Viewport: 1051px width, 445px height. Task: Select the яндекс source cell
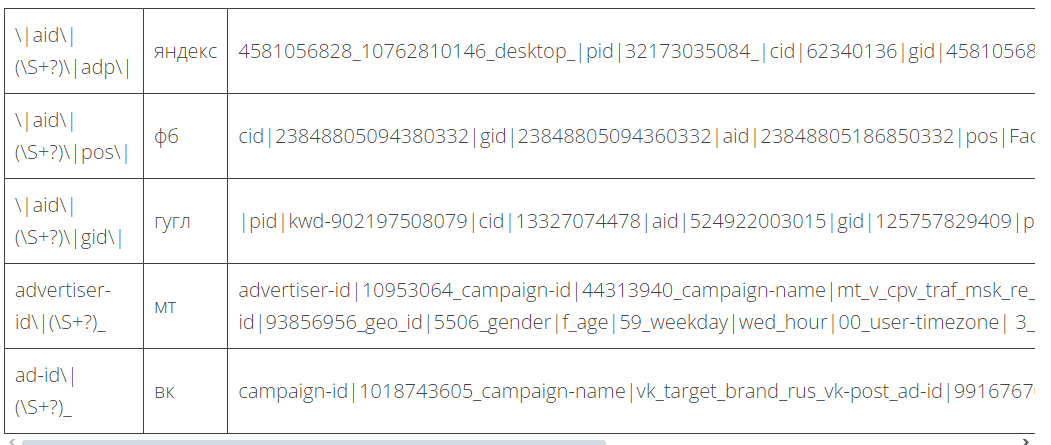coord(185,52)
